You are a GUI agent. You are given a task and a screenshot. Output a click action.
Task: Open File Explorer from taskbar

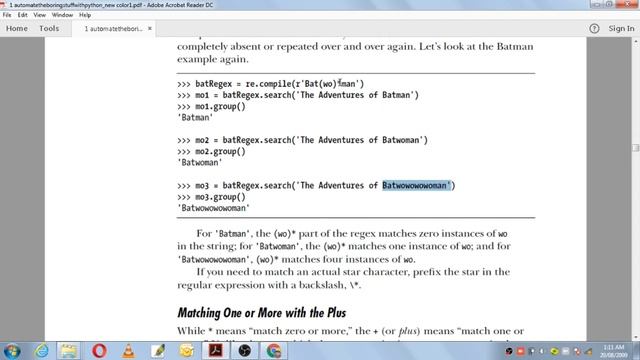pos(69,351)
